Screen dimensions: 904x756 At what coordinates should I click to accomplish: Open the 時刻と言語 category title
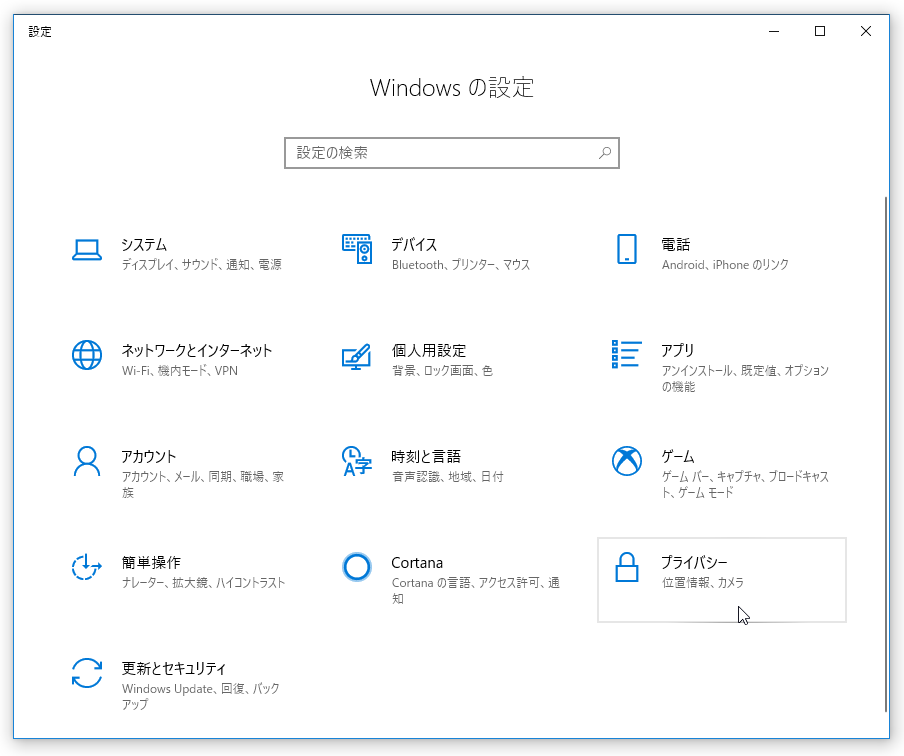tap(426, 457)
